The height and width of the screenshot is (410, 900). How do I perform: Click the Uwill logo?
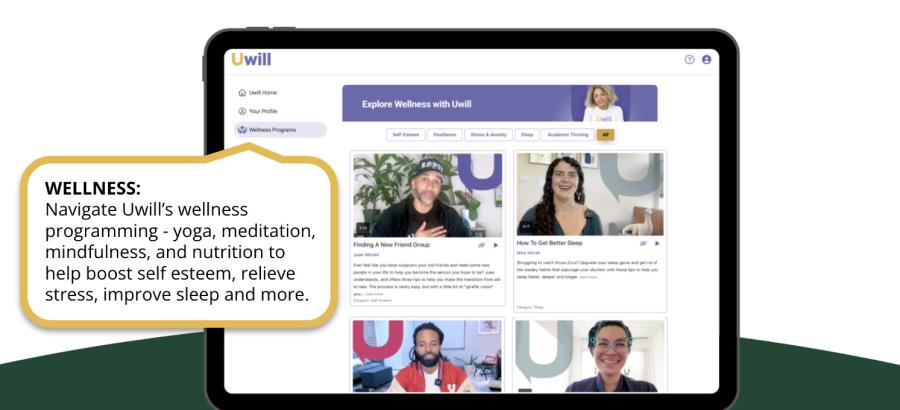pyautogui.click(x=251, y=59)
